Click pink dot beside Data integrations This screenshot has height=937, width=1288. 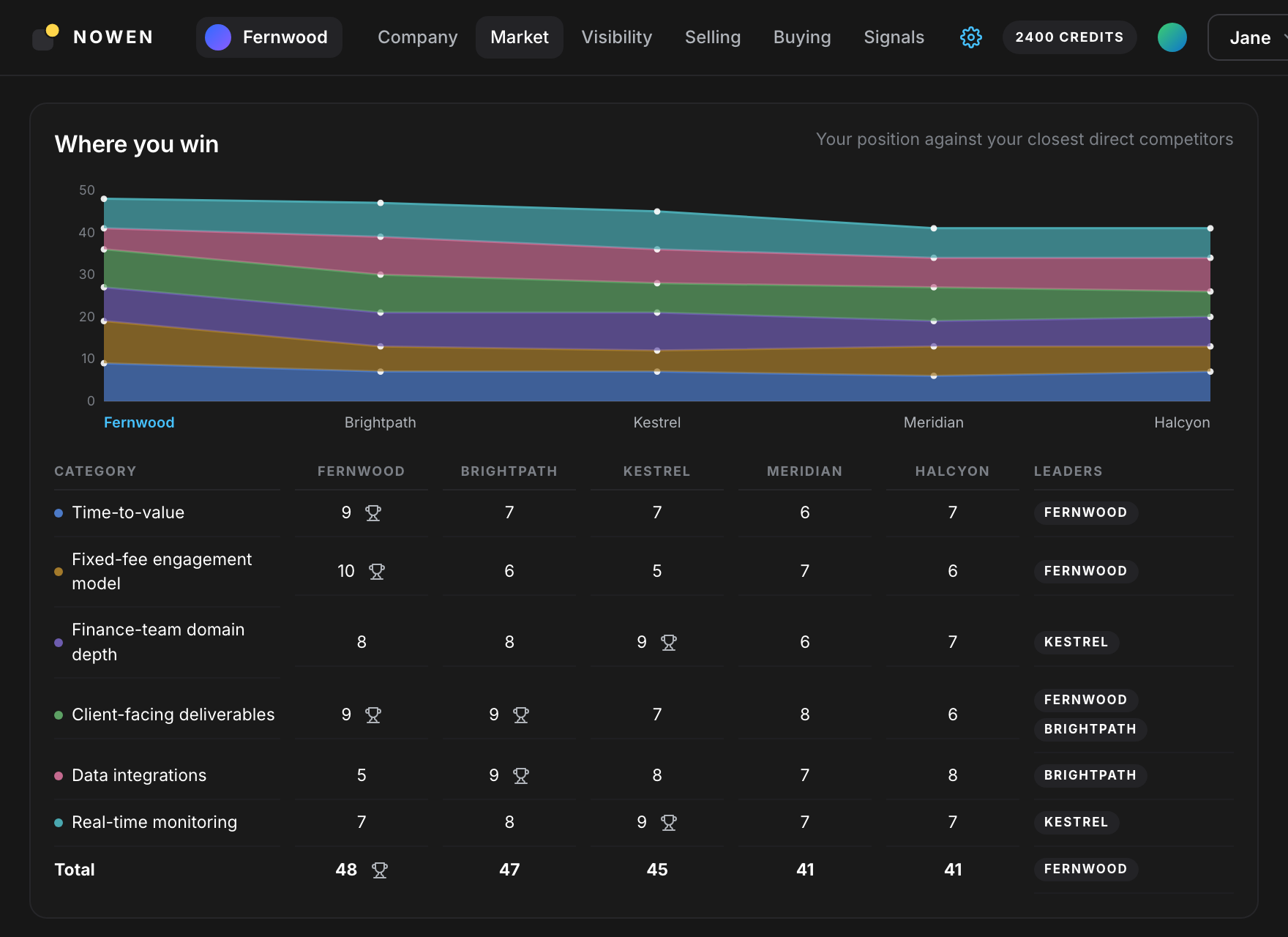tap(59, 776)
